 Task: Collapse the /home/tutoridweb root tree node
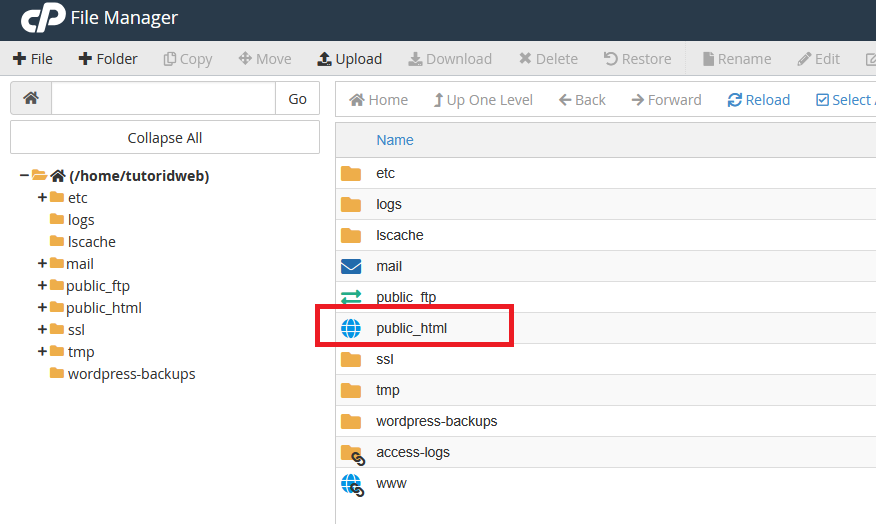tap(24, 175)
